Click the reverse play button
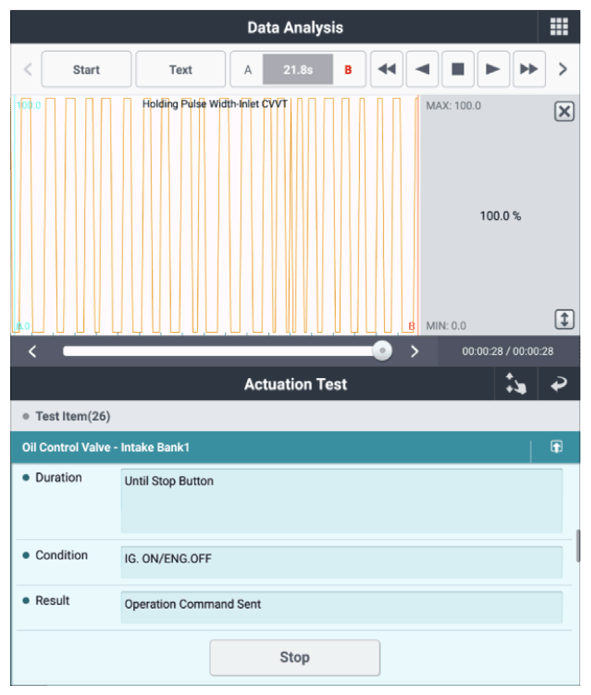Viewport: 591px width, 695px height. point(422,69)
